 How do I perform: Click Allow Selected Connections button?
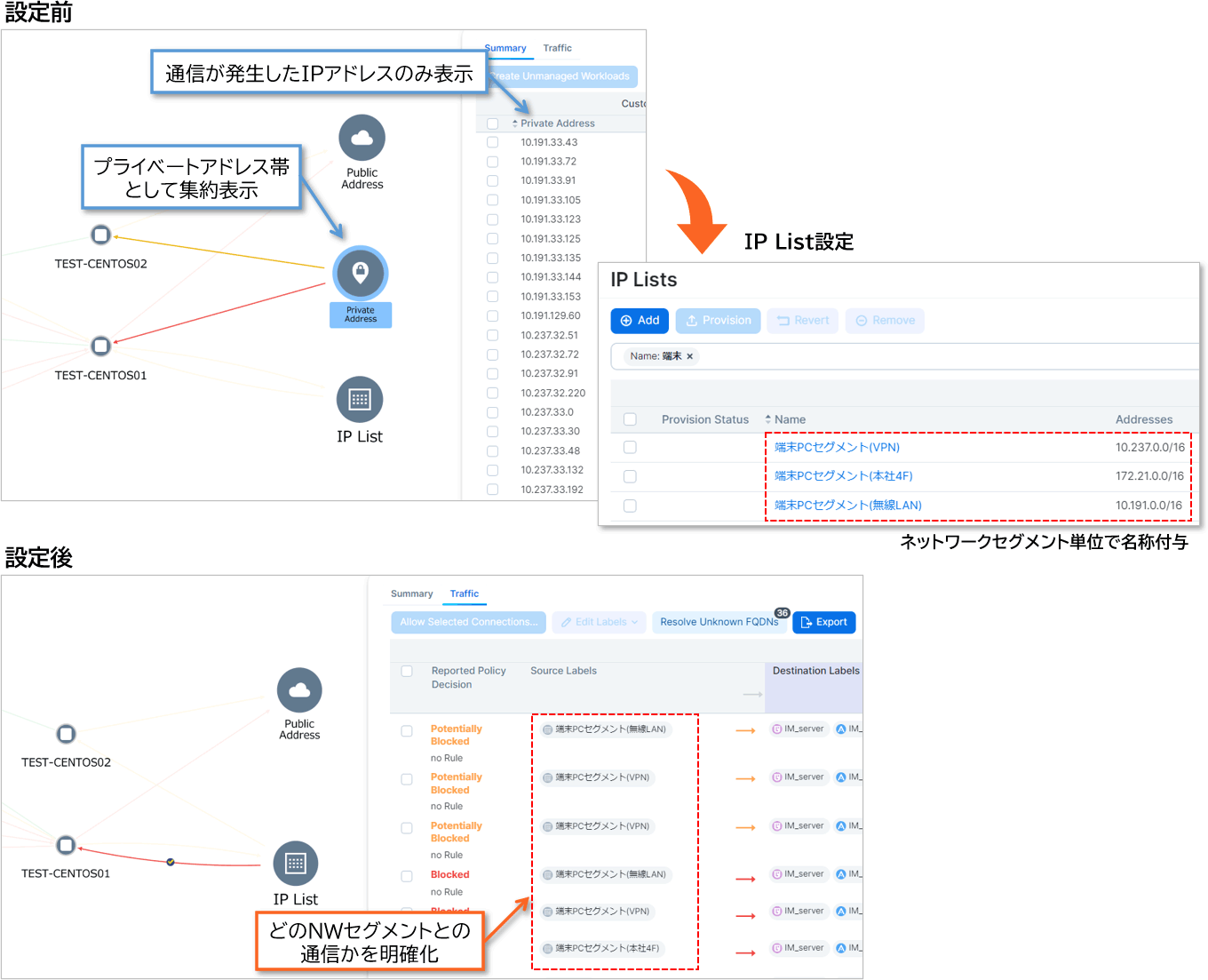point(469,623)
